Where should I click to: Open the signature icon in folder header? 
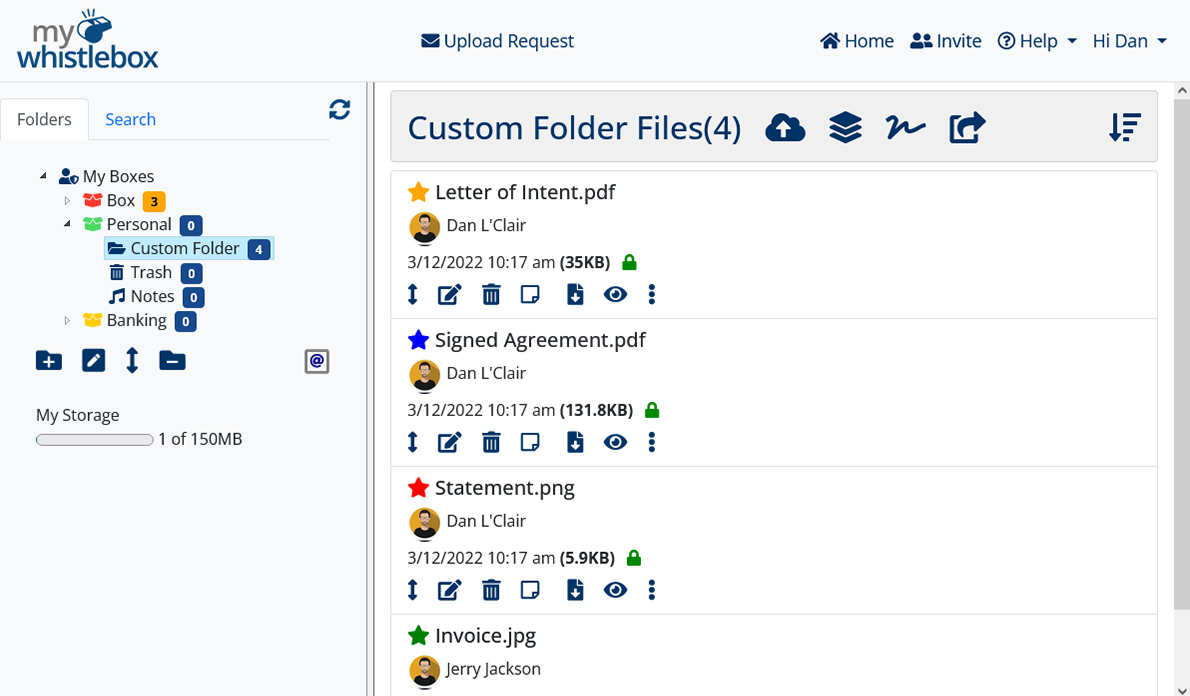[905, 128]
